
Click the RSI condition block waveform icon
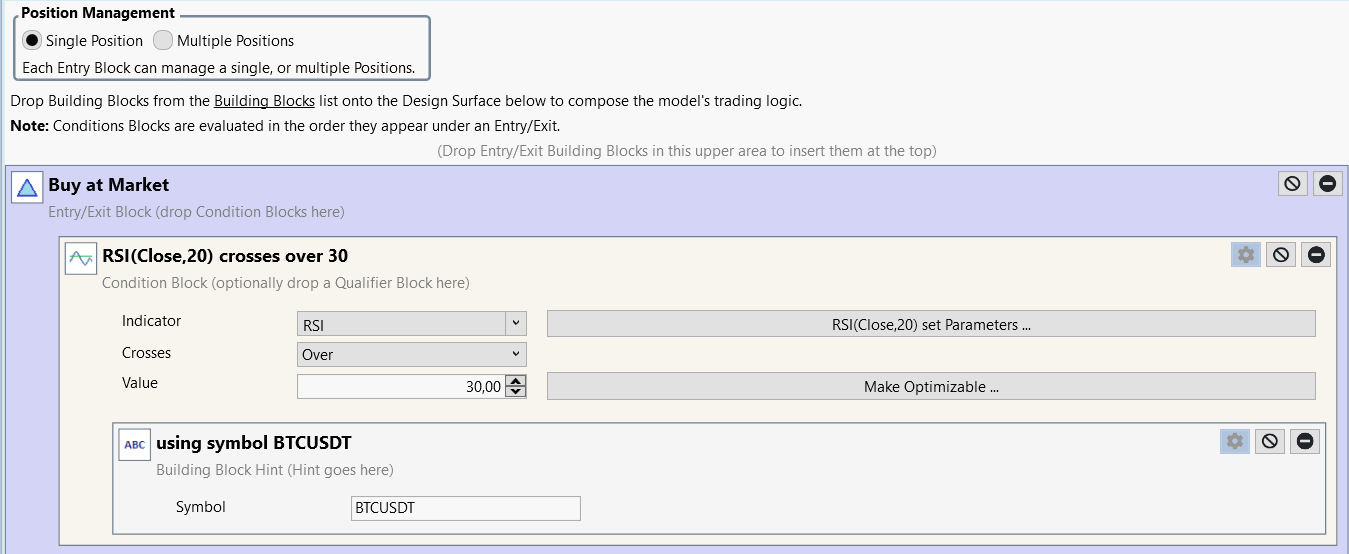81,258
